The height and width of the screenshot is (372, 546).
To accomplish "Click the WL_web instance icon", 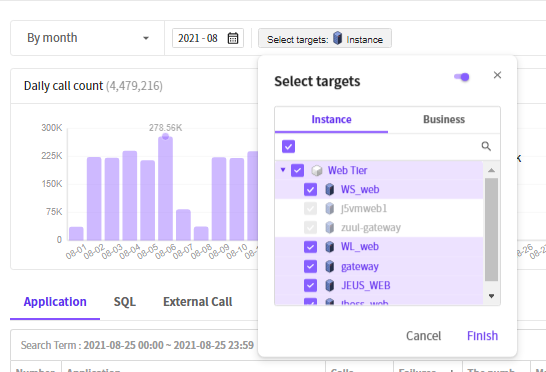I will pyautogui.click(x=329, y=247).
